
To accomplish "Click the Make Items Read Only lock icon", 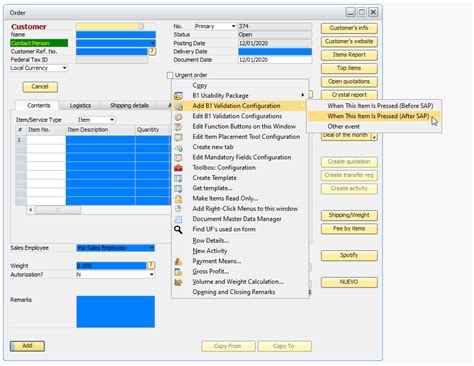I will tap(178, 199).
